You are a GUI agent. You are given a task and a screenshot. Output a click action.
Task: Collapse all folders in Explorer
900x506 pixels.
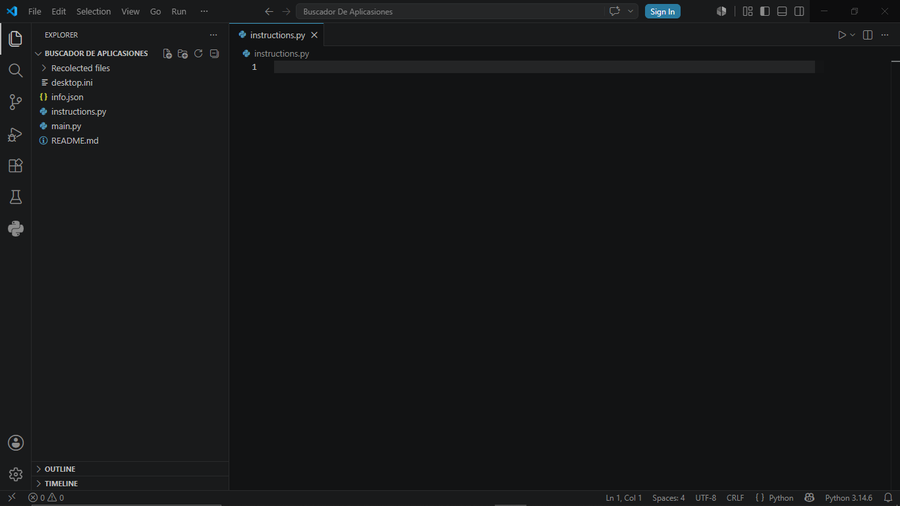[x=214, y=53]
